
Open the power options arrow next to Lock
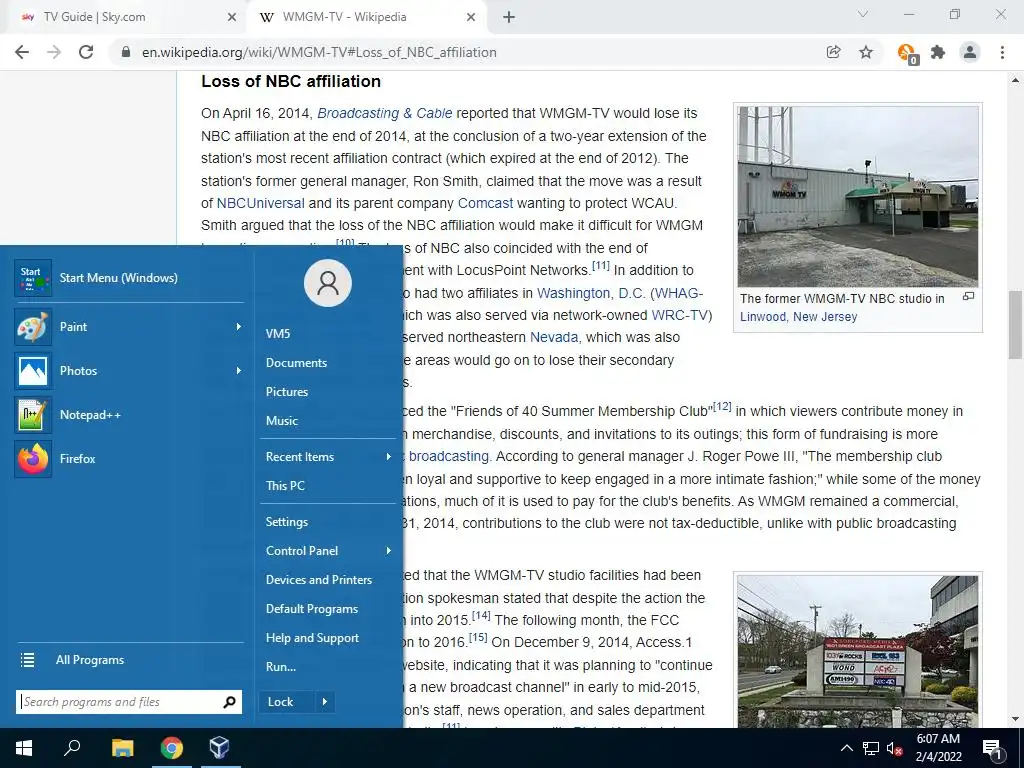(x=325, y=702)
